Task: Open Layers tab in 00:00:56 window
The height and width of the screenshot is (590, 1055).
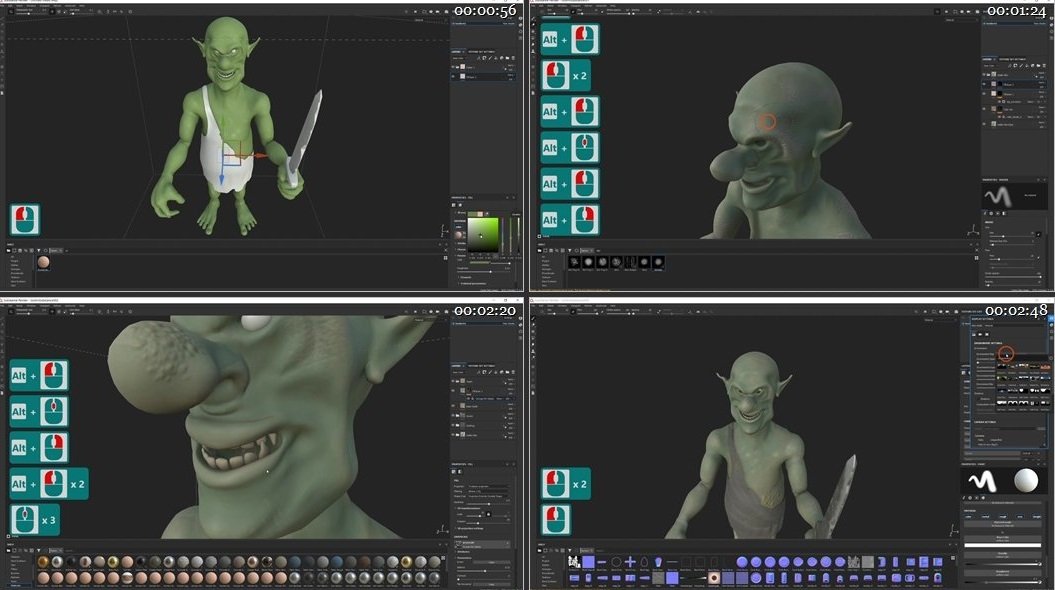Action: click(x=457, y=51)
